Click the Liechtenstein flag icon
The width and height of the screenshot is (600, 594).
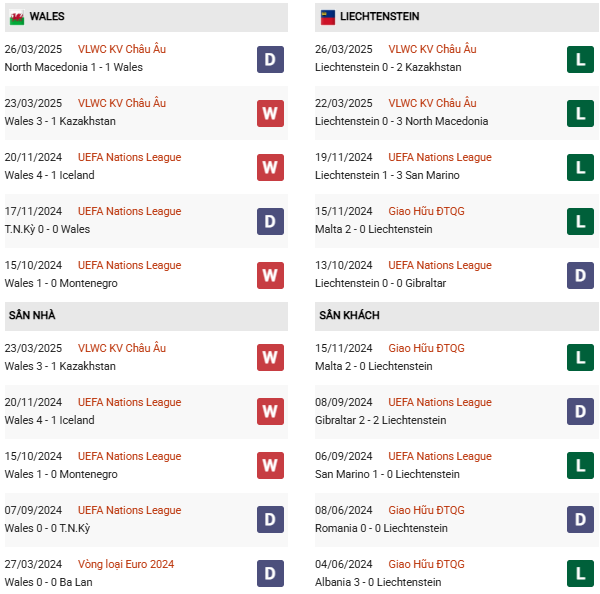pos(327,17)
